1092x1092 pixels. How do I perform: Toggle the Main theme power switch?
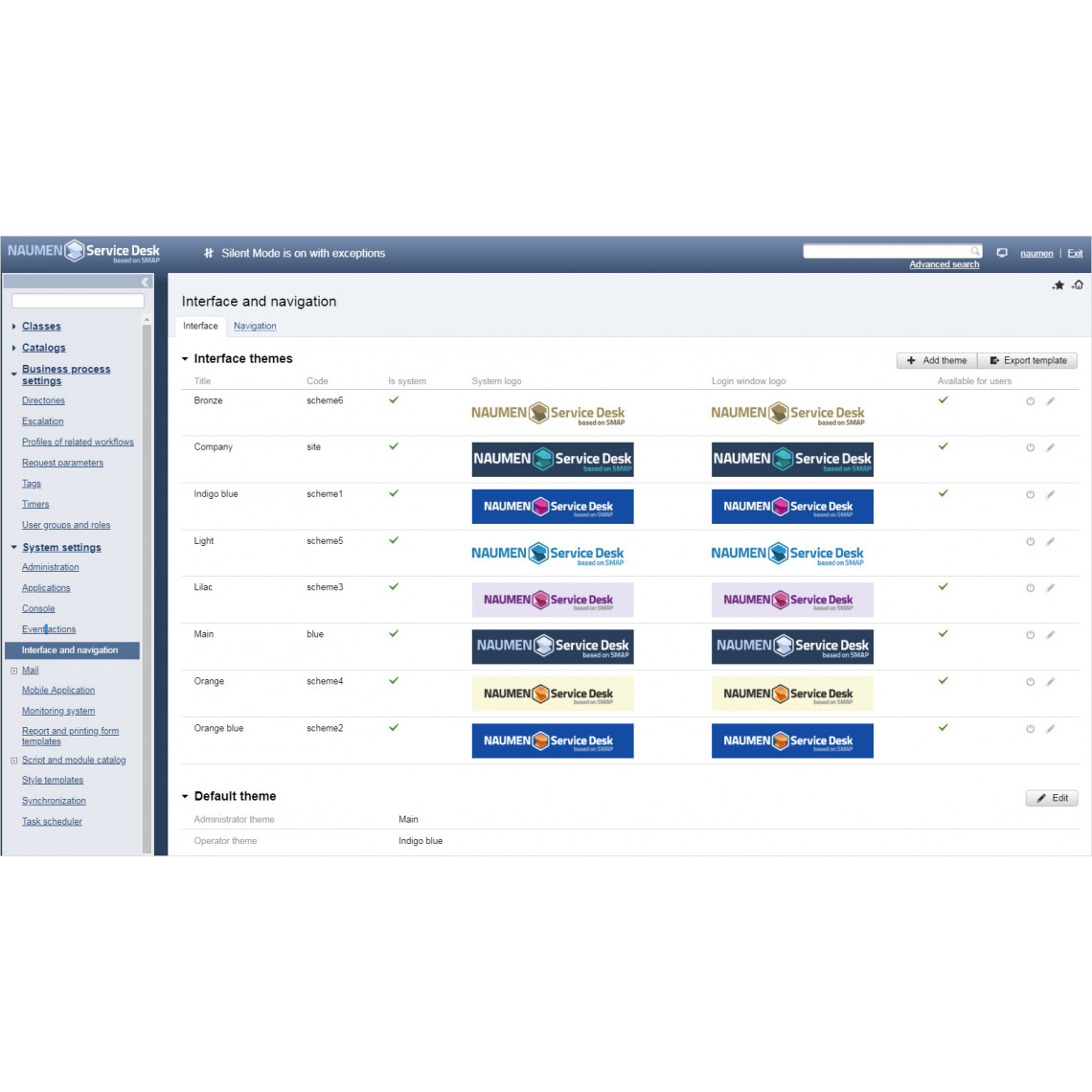(x=1030, y=634)
